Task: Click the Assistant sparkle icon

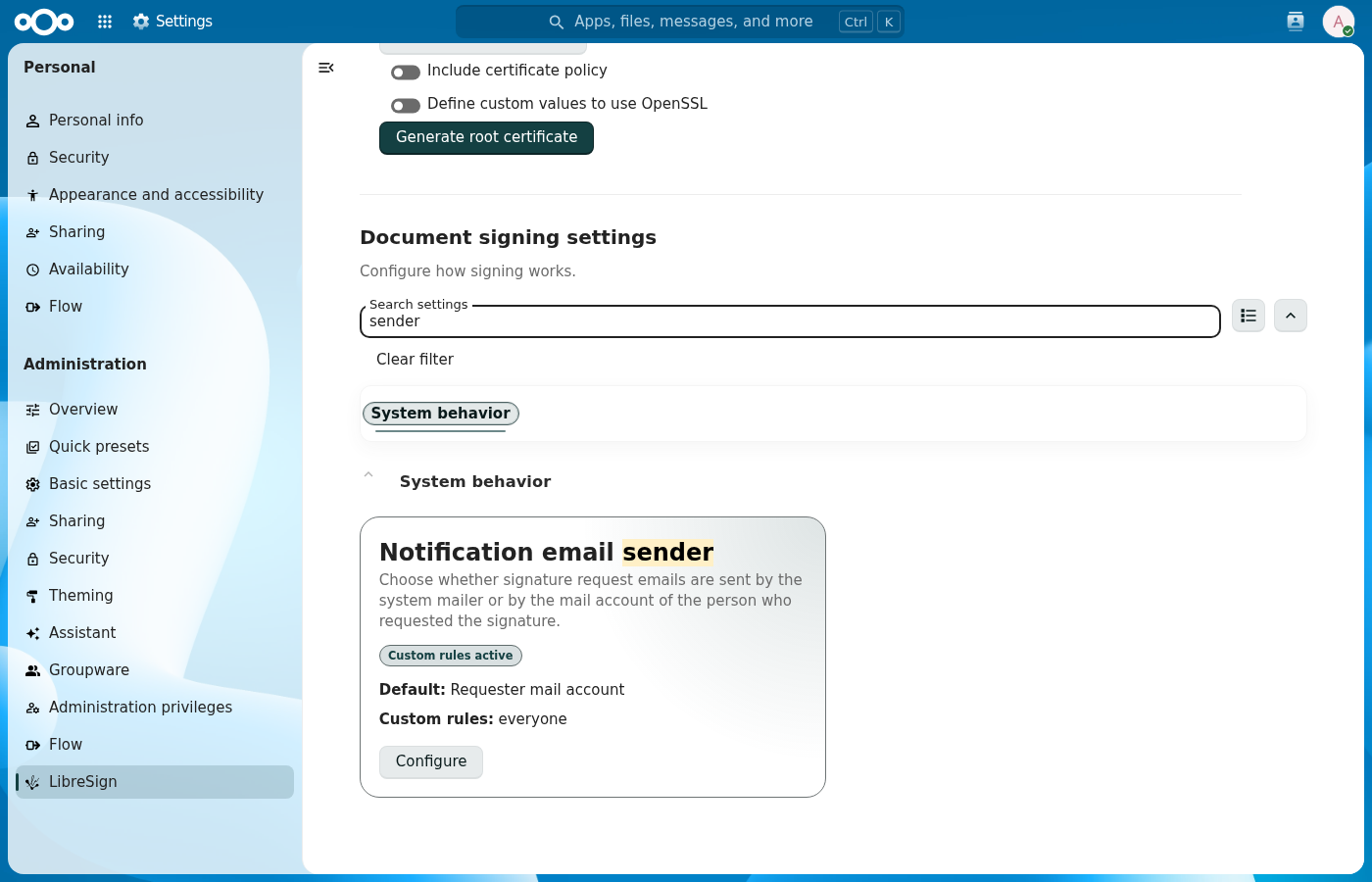Action: pyautogui.click(x=32, y=633)
